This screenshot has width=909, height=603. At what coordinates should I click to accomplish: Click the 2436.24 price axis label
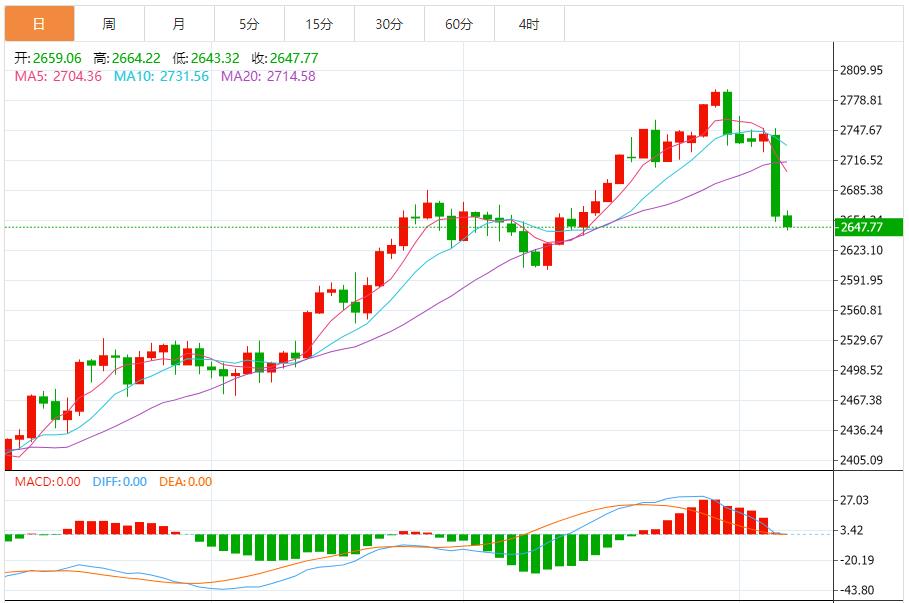click(x=861, y=430)
